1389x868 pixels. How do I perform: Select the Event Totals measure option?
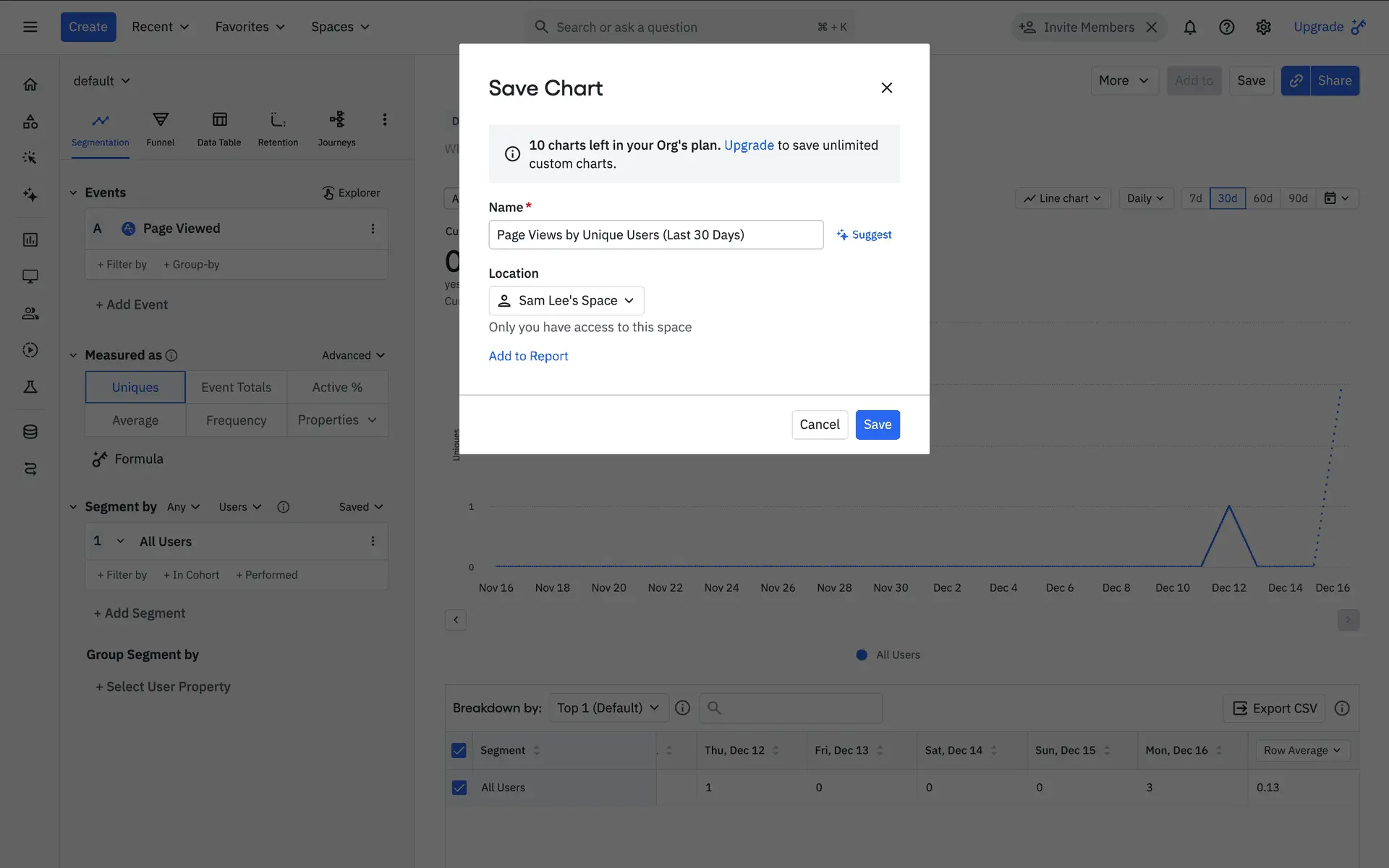(x=237, y=387)
